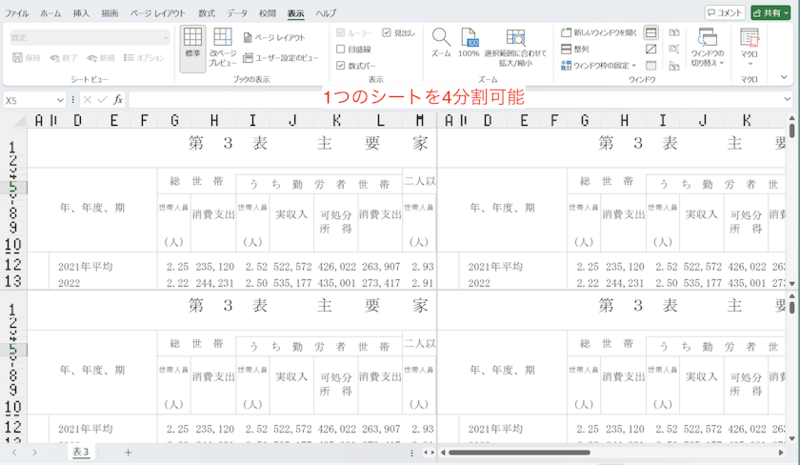Switch to the 数式 tab
The image size is (800, 465).
[x=207, y=13]
